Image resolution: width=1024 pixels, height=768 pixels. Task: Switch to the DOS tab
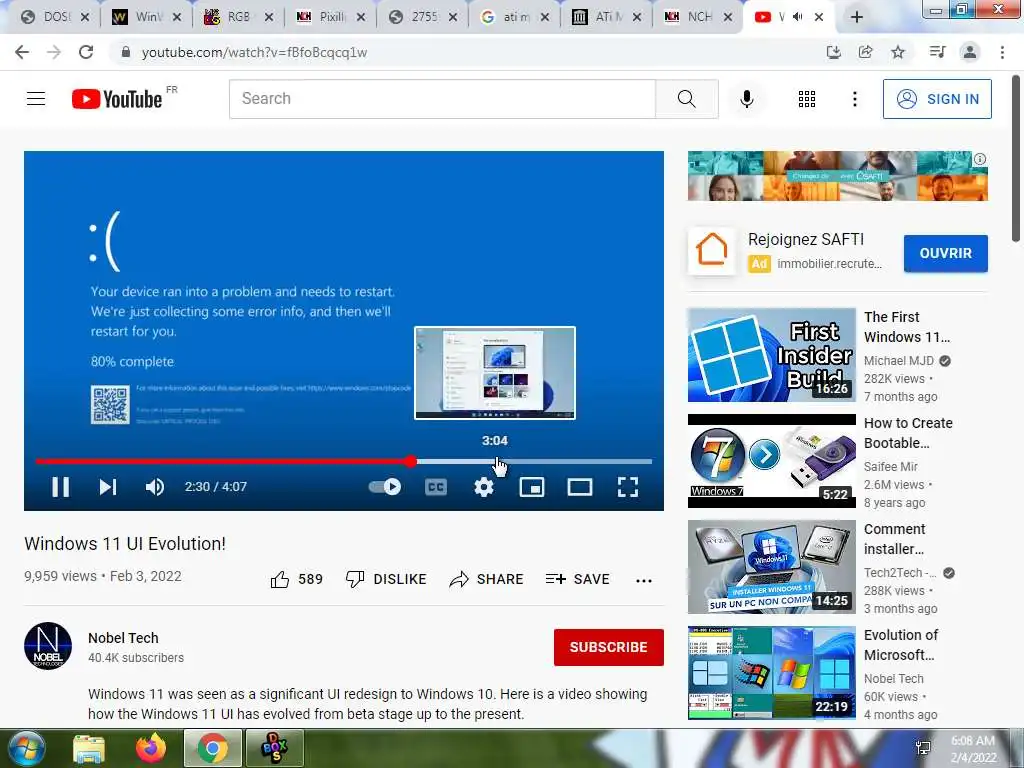tap(55, 18)
